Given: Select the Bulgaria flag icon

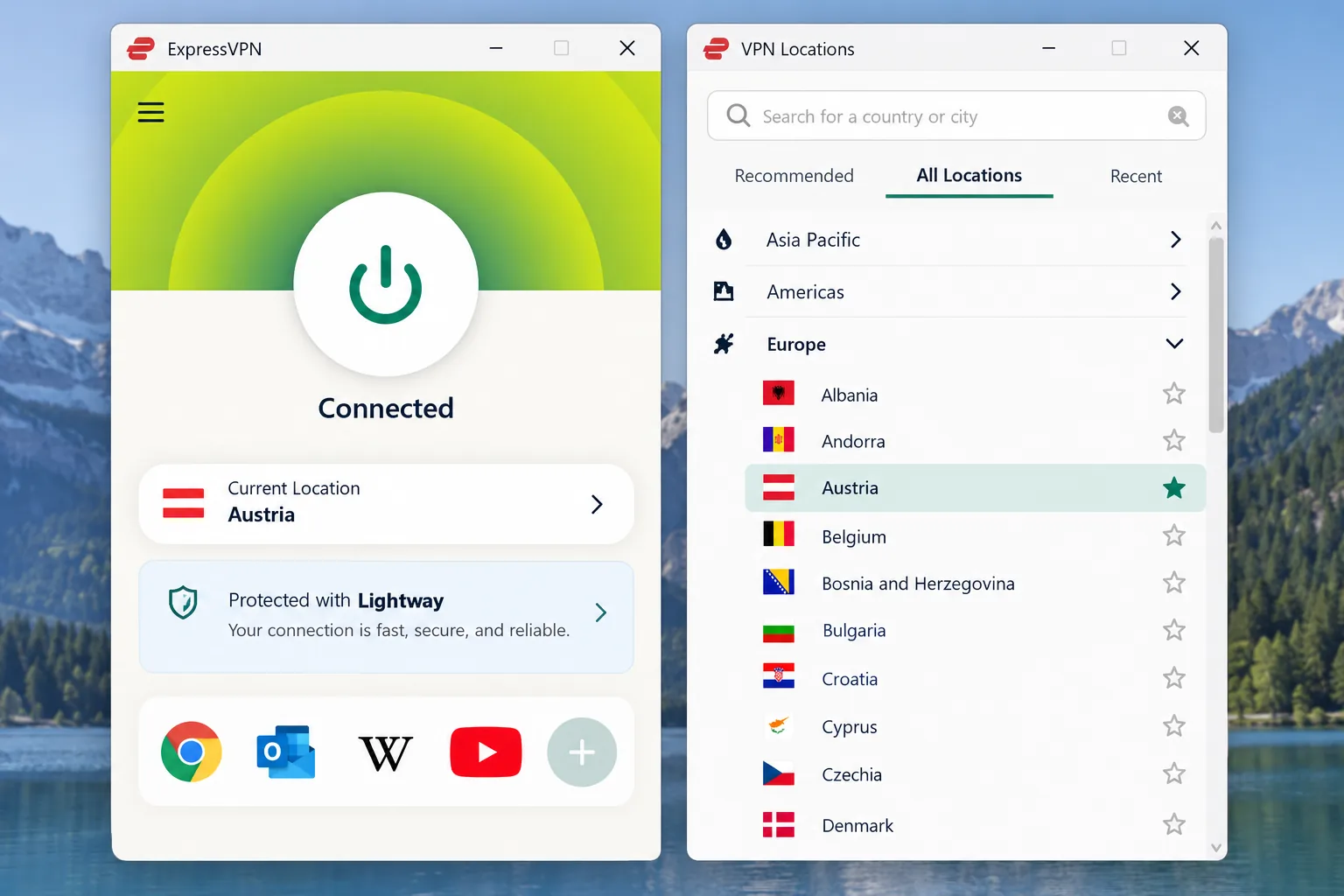Looking at the screenshot, I should click(778, 631).
